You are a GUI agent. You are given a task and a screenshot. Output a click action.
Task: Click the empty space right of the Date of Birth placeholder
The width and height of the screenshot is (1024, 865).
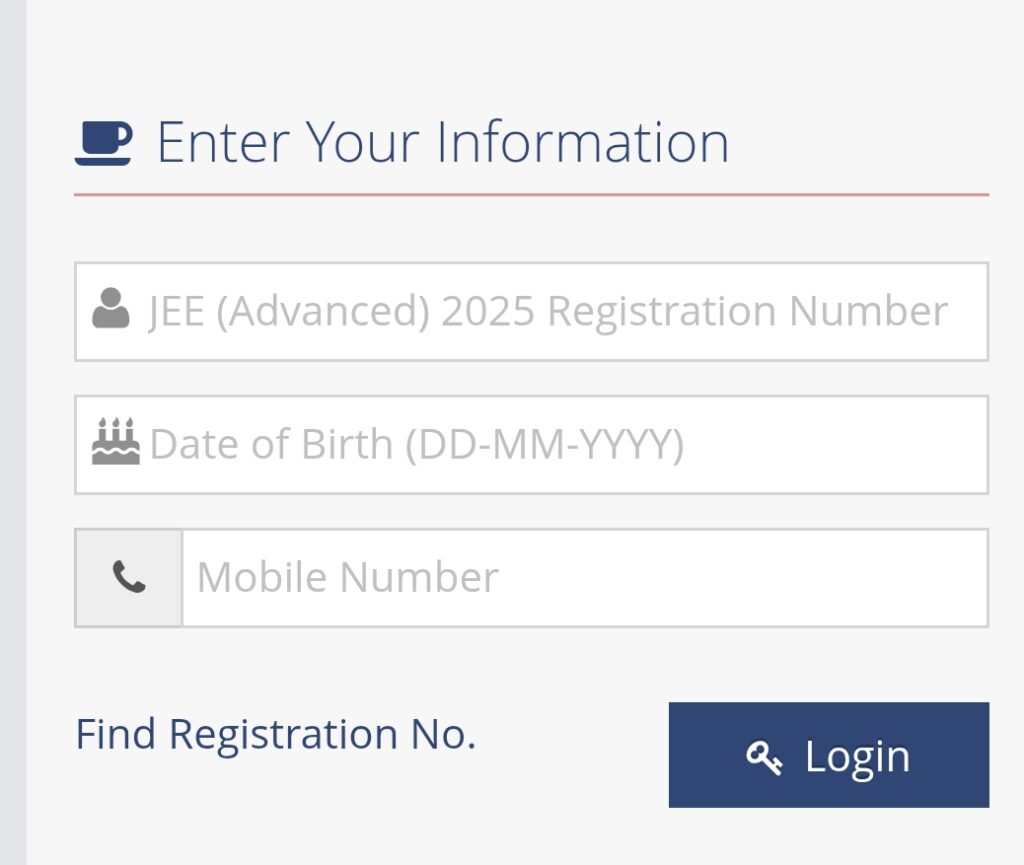(836, 445)
